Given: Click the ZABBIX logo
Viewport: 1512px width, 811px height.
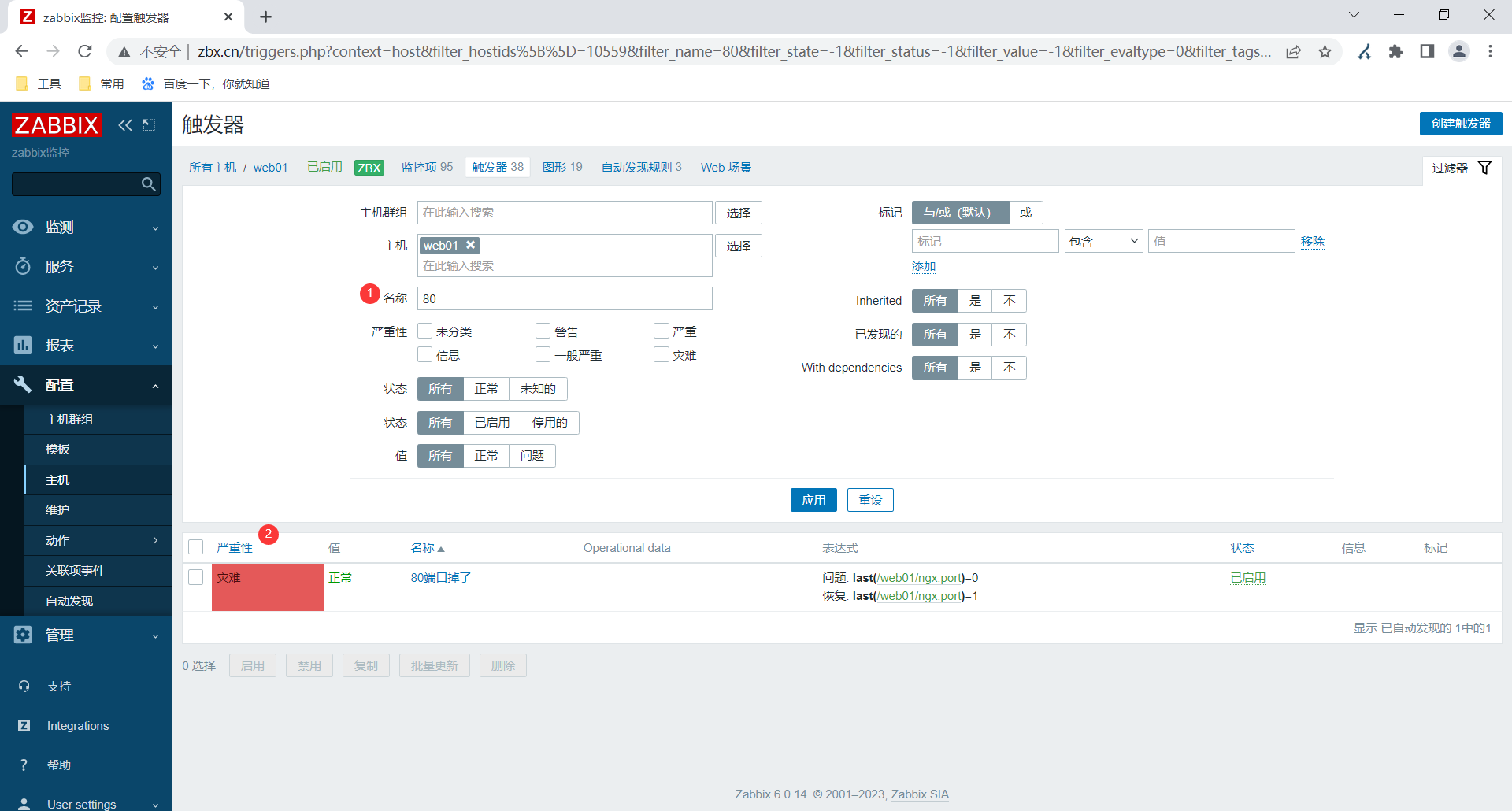Looking at the screenshot, I should [x=56, y=124].
